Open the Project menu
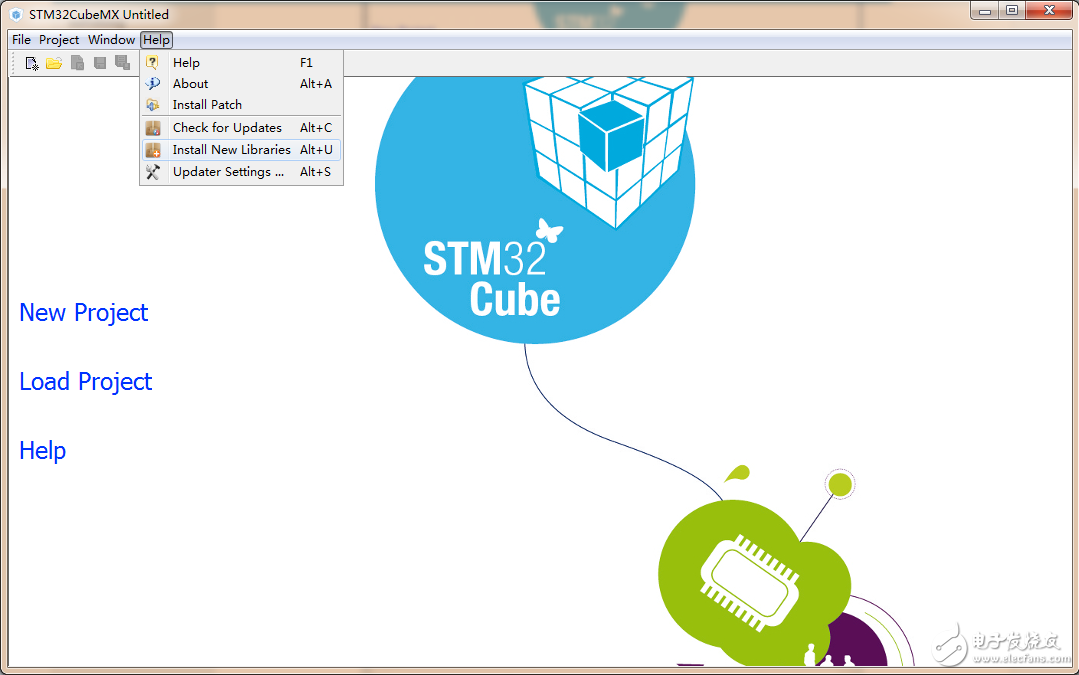 59,40
